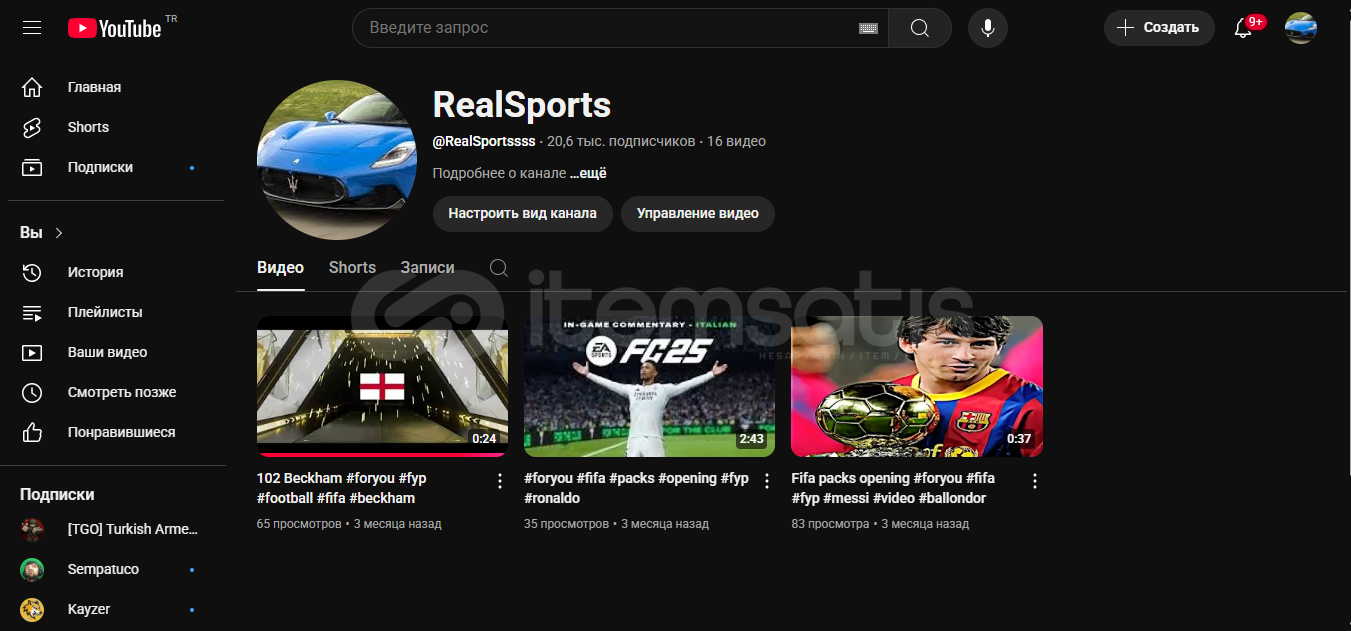Click the Подписки sidebar icon
Viewport: 1351px width, 631px height.
tap(32, 167)
